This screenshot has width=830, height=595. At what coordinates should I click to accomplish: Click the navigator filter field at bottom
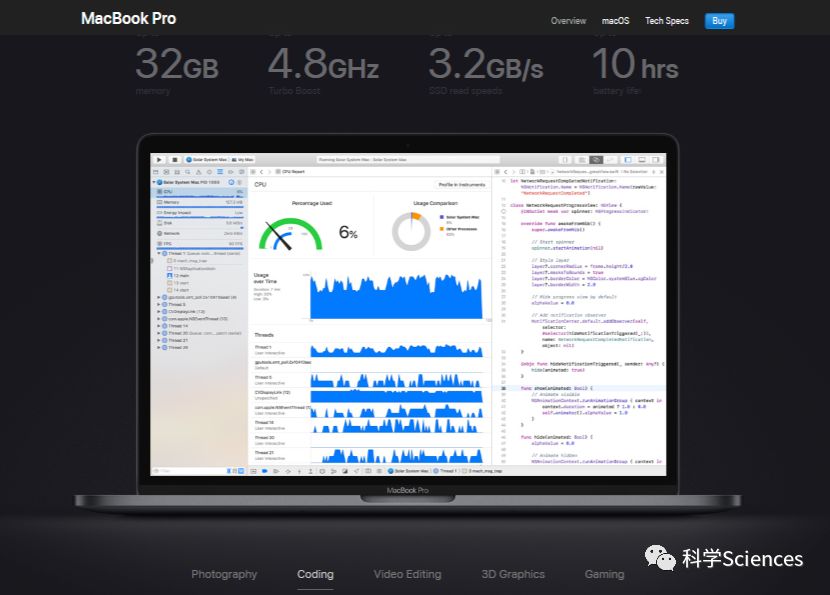191,471
